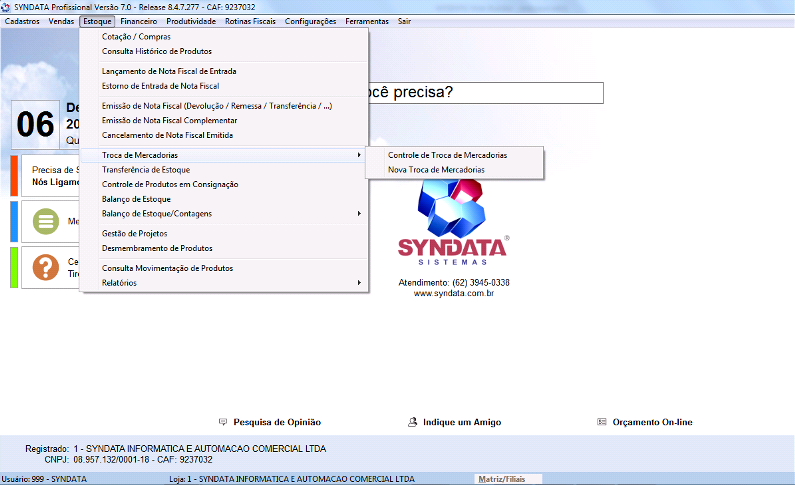Expand the Troca de Mercadorias submenu arrow
Image resolution: width=795 pixels, height=485 pixels.
pyautogui.click(x=359, y=155)
